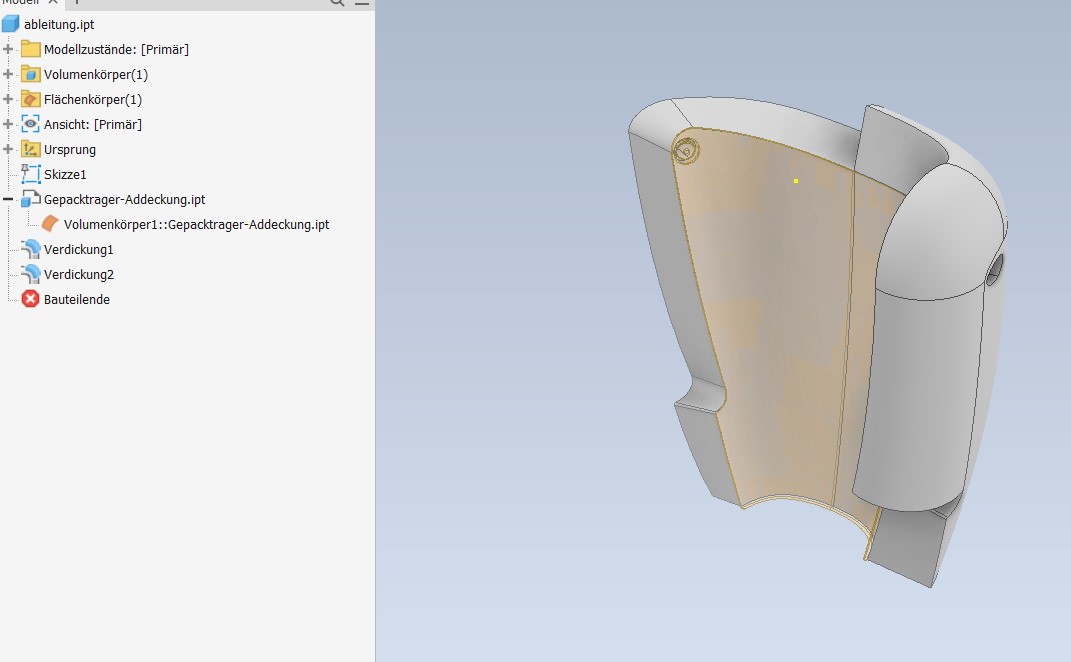
Task: Click the Volumenkörper(1) folder icon
Action: coord(31,74)
